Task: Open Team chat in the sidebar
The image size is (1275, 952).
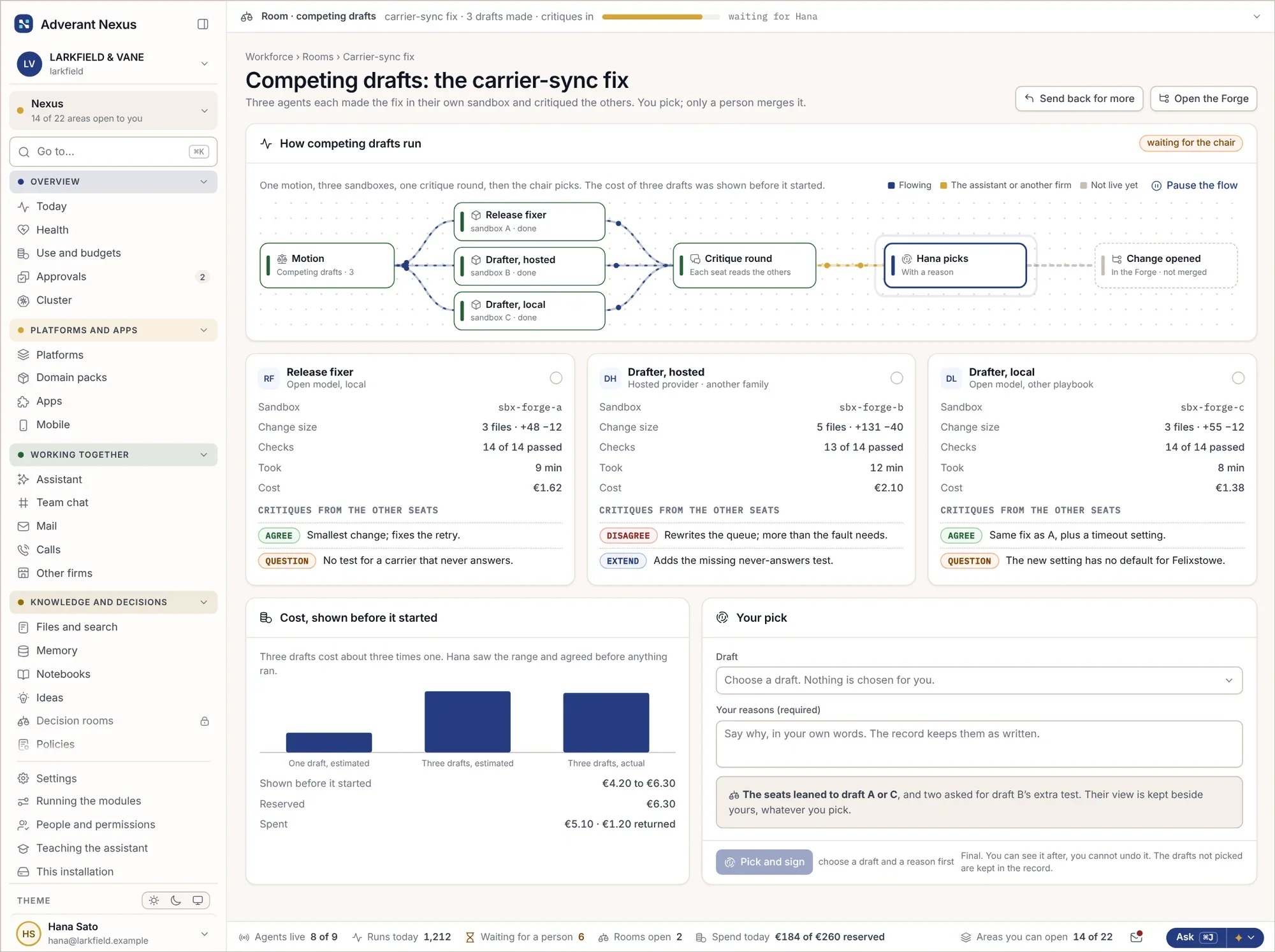Action: click(113, 503)
